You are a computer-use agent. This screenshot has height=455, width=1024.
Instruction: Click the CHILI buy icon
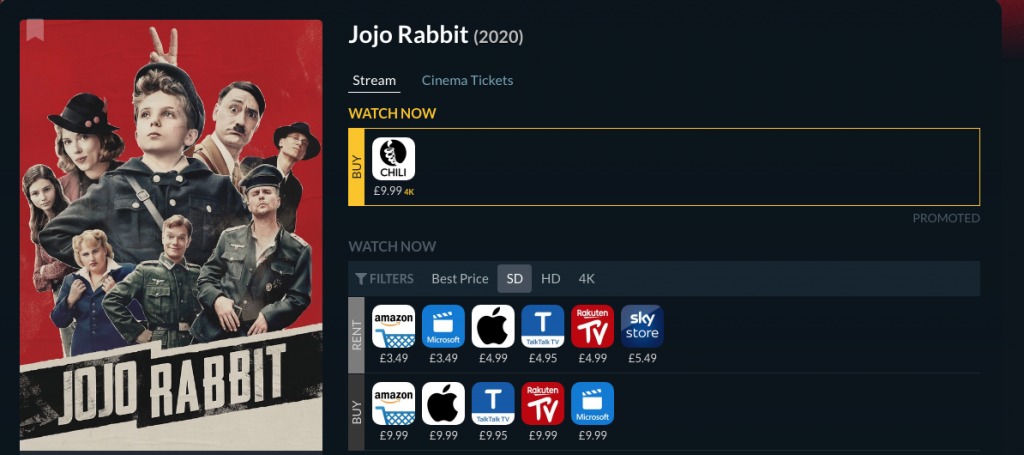coord(393,159)
